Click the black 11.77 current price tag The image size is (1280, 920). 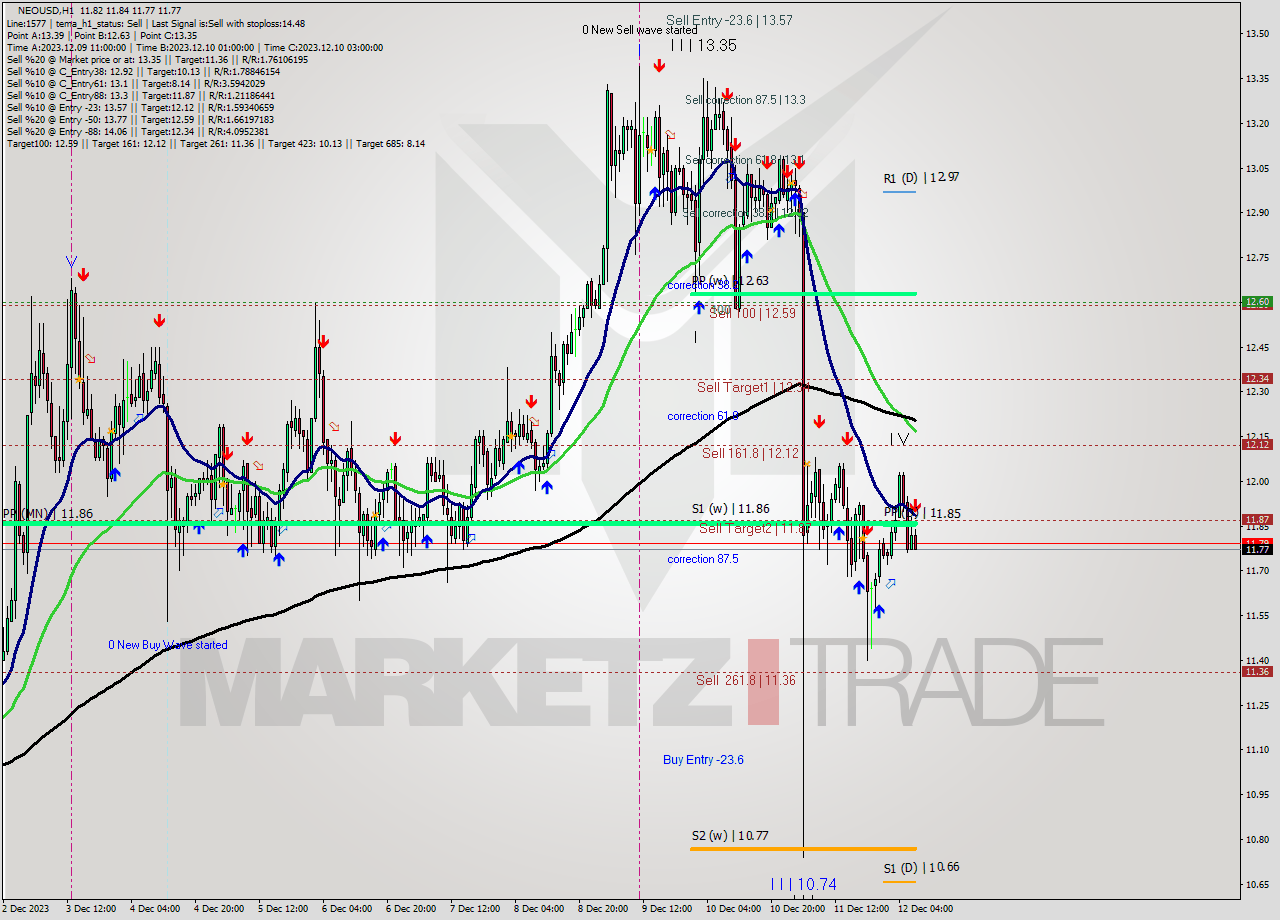tap(1256, 549)
